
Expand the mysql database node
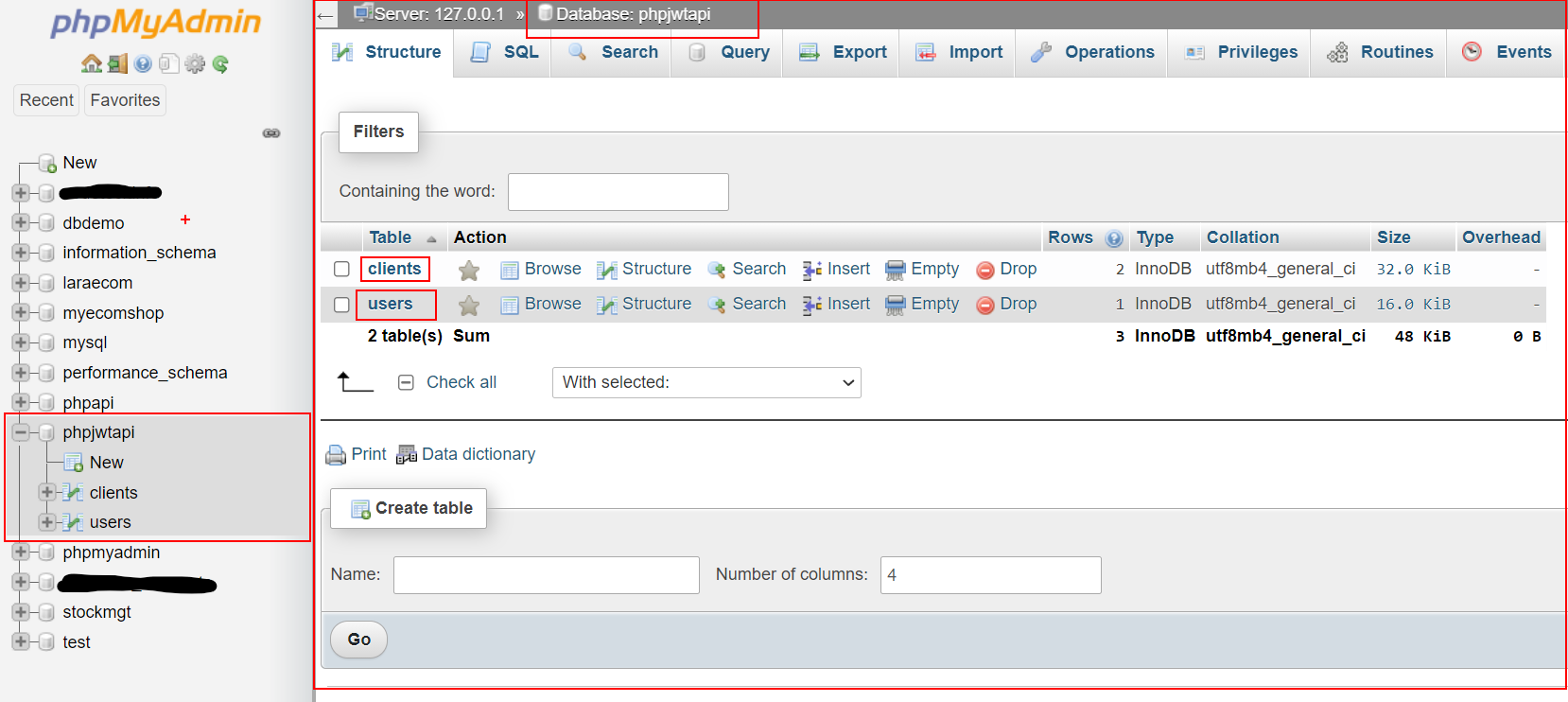21,342
